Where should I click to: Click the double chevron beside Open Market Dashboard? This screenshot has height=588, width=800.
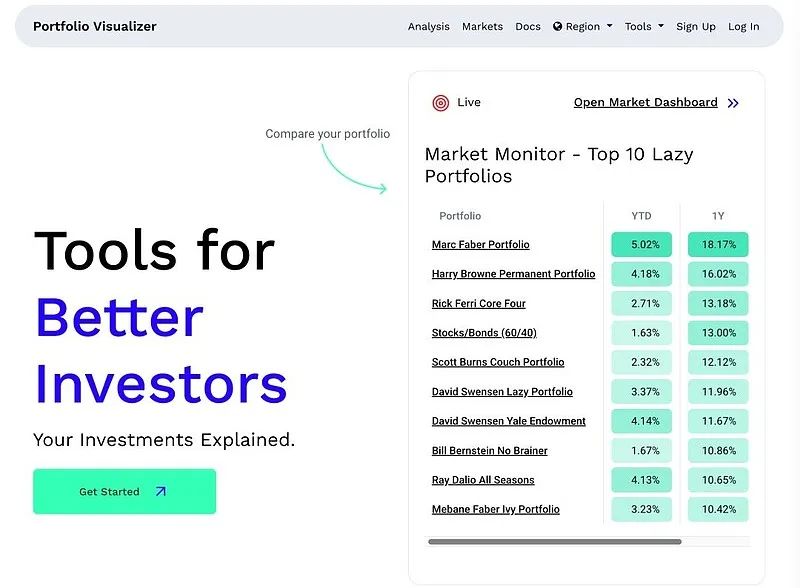click(733, 103)
